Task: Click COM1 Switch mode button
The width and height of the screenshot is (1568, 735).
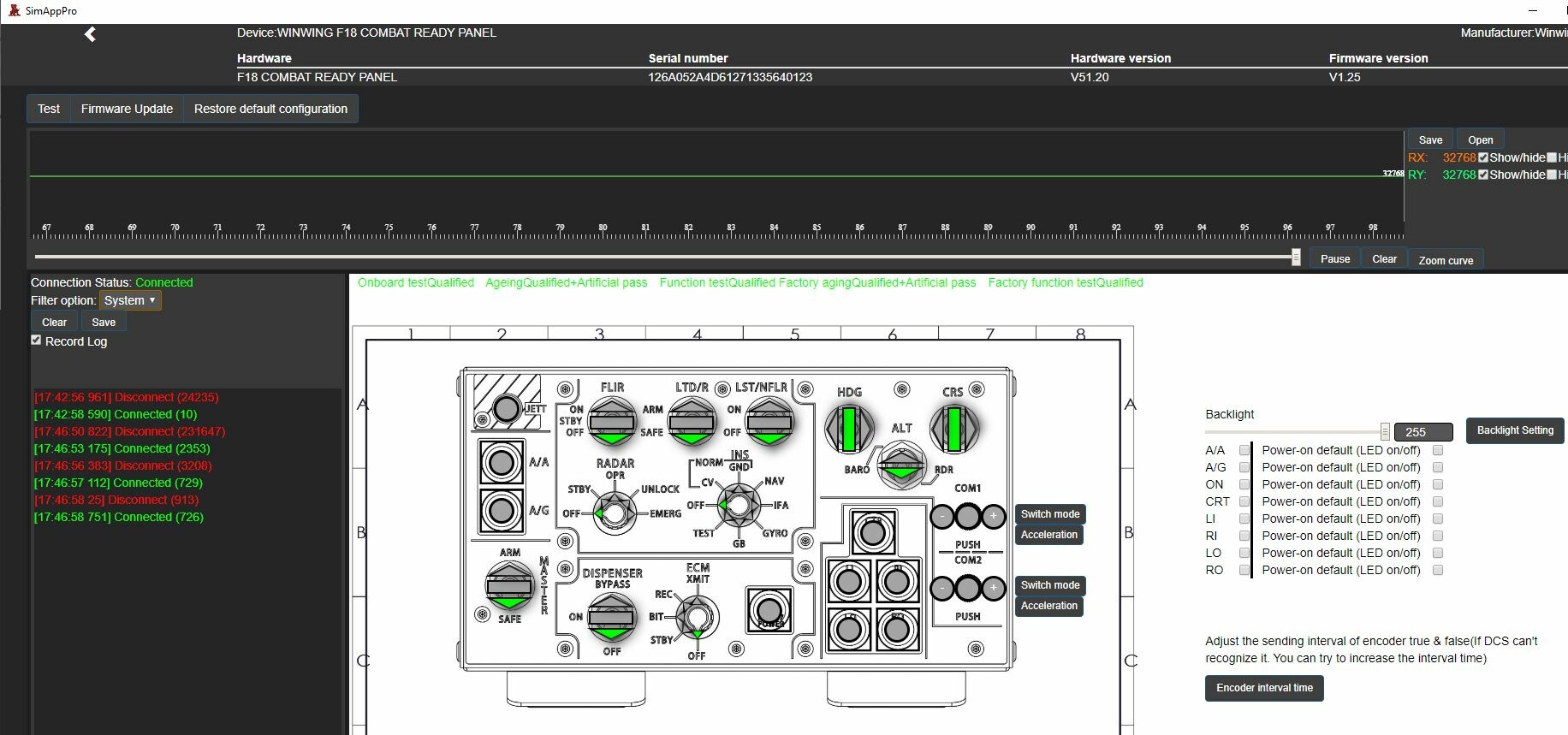Action: click(x=1050, y=514)
